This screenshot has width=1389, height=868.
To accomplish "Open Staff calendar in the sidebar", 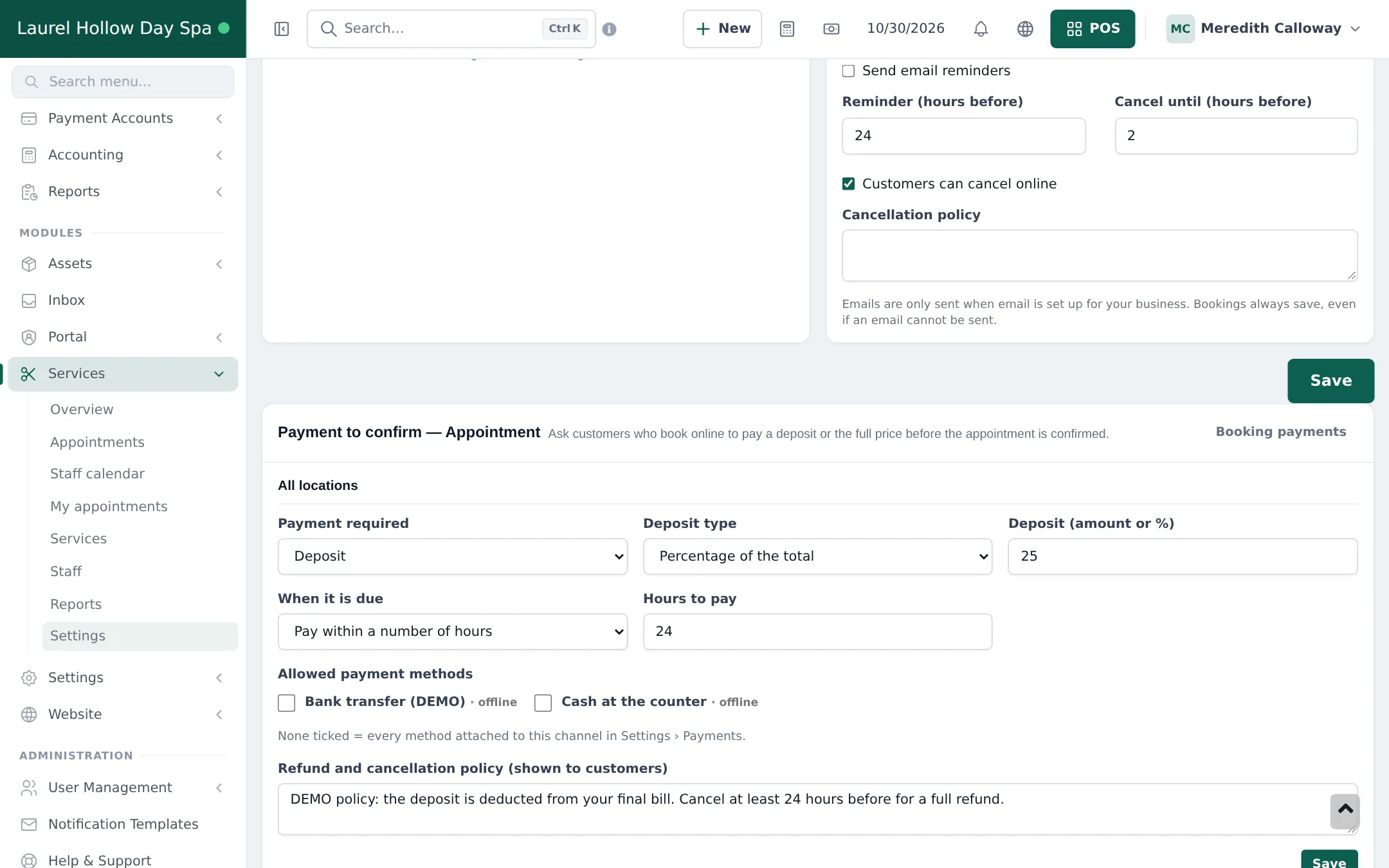I will coord(97,474).
